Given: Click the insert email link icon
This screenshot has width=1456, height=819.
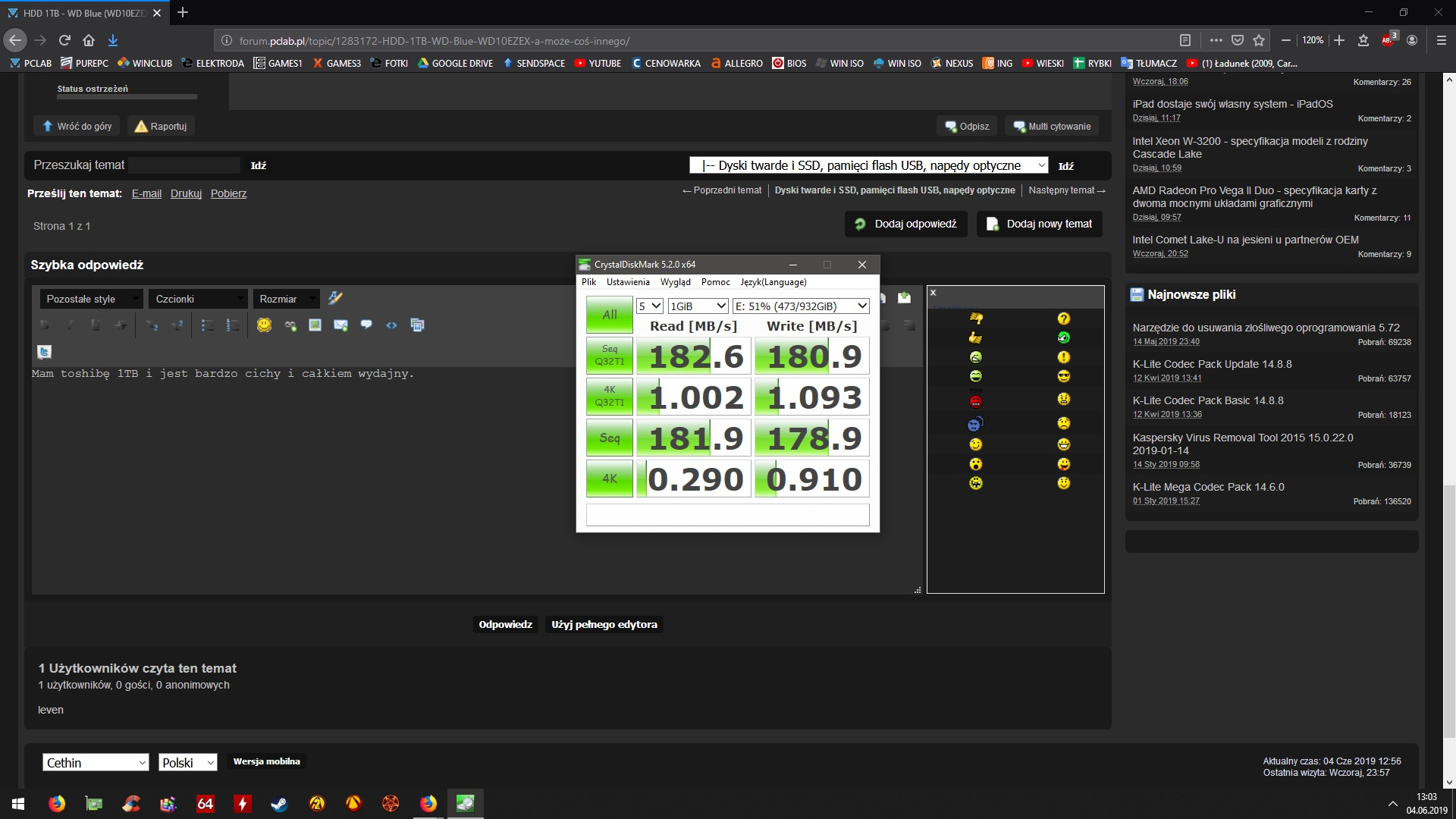Looking at the screenshot, I should point(340,325).
